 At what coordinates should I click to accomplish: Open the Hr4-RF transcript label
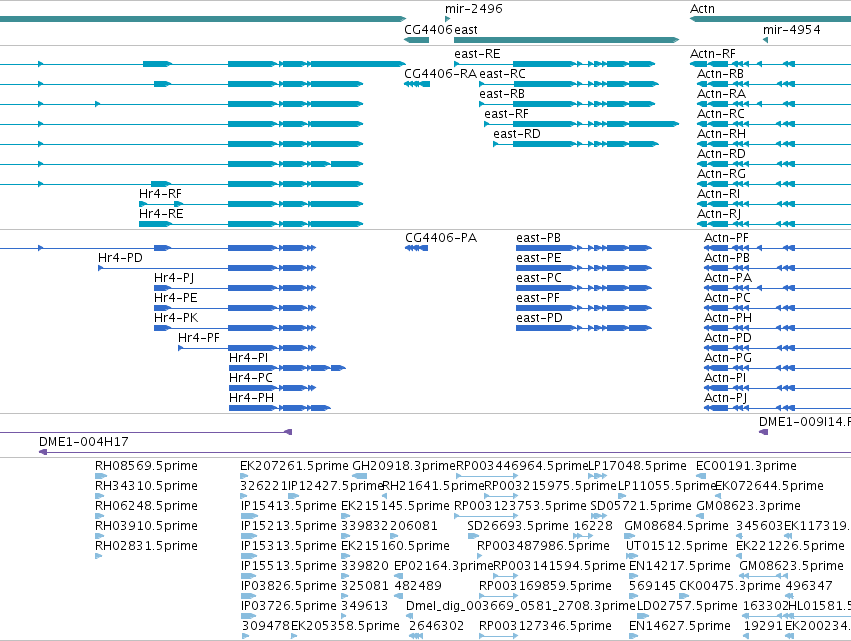coord(160,194)
